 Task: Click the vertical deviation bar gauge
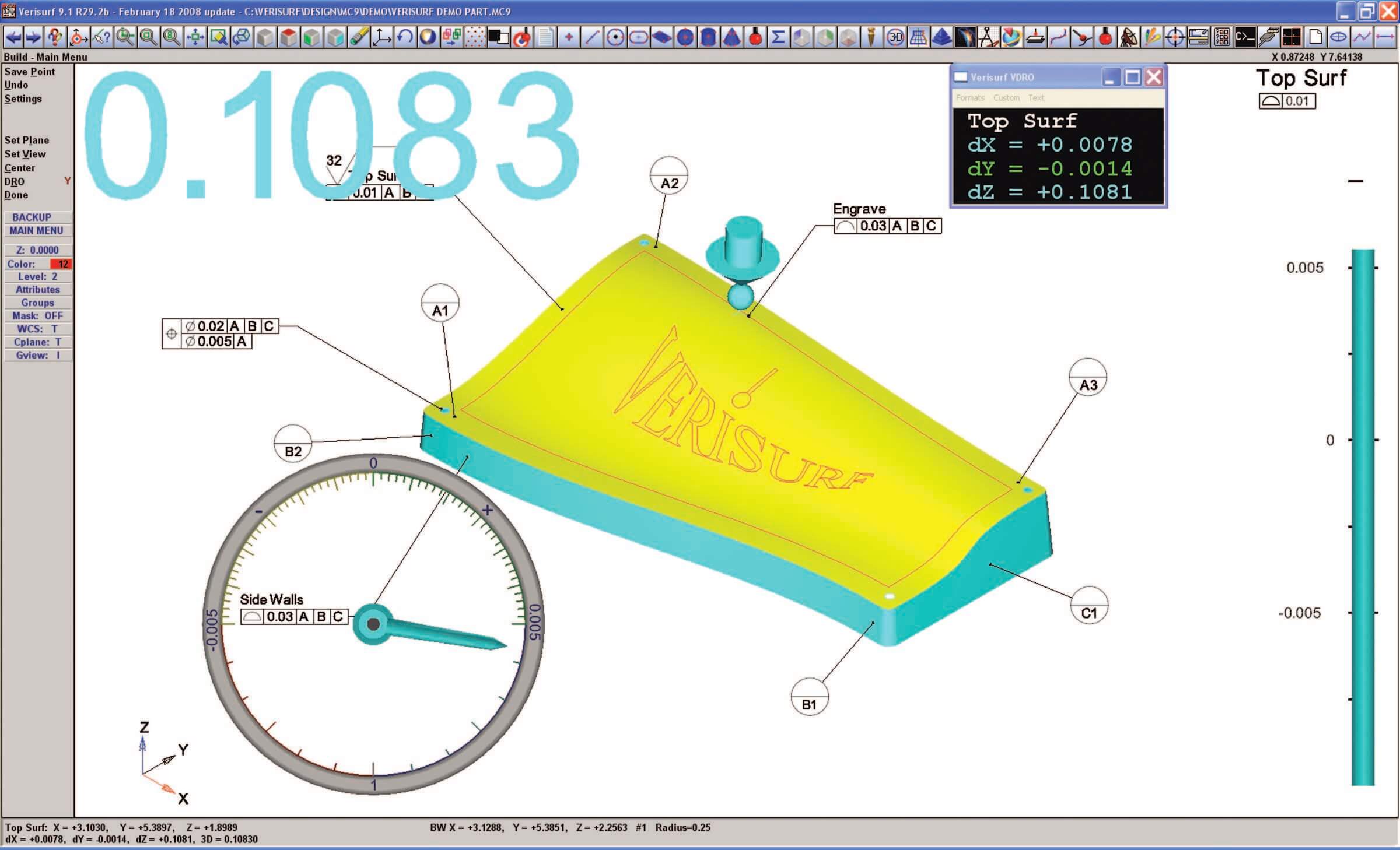1363,517
